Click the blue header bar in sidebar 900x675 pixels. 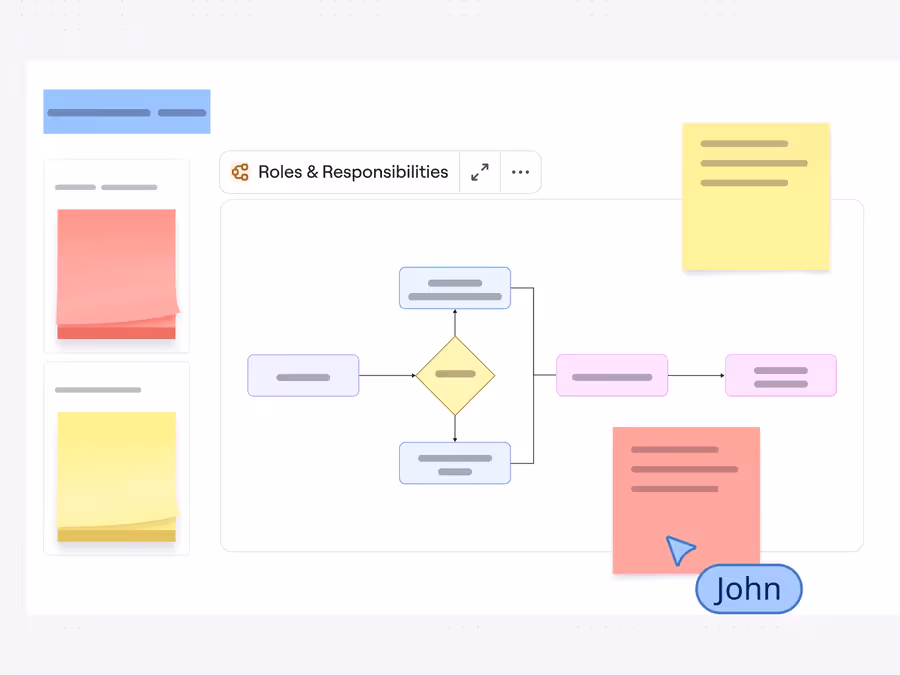[127, 111]
